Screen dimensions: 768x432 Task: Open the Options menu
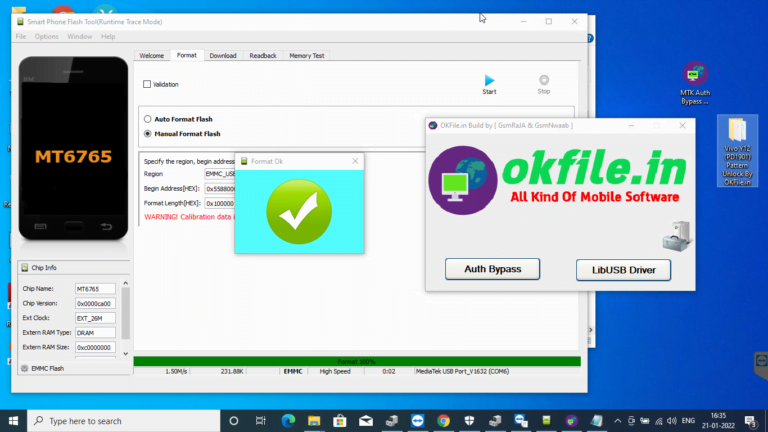[x=47, y=37]
